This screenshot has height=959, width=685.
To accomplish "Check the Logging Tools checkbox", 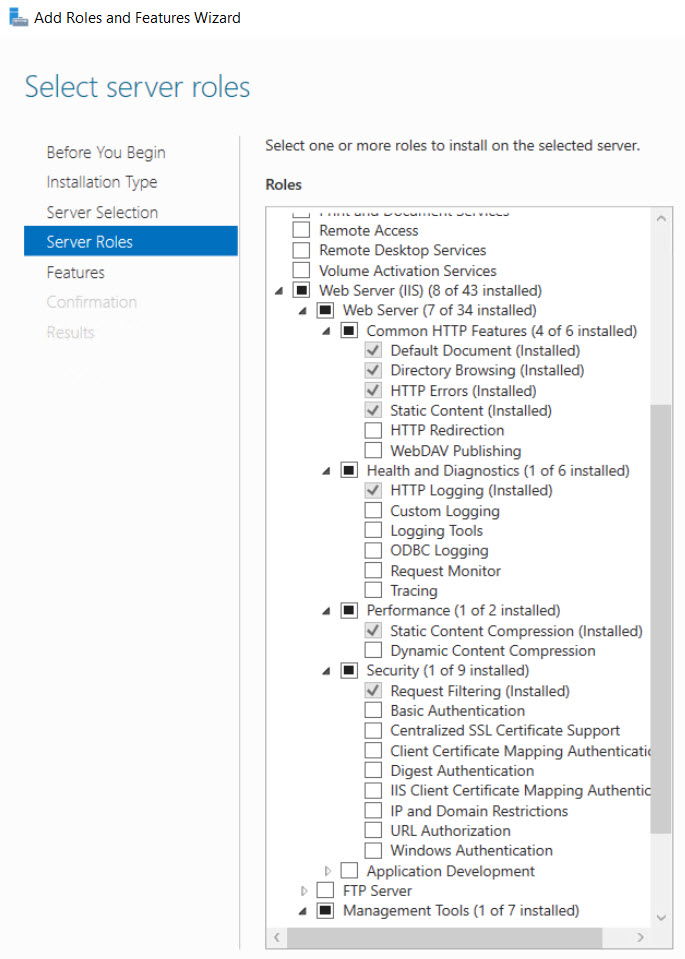I will [x=373, y=530].
